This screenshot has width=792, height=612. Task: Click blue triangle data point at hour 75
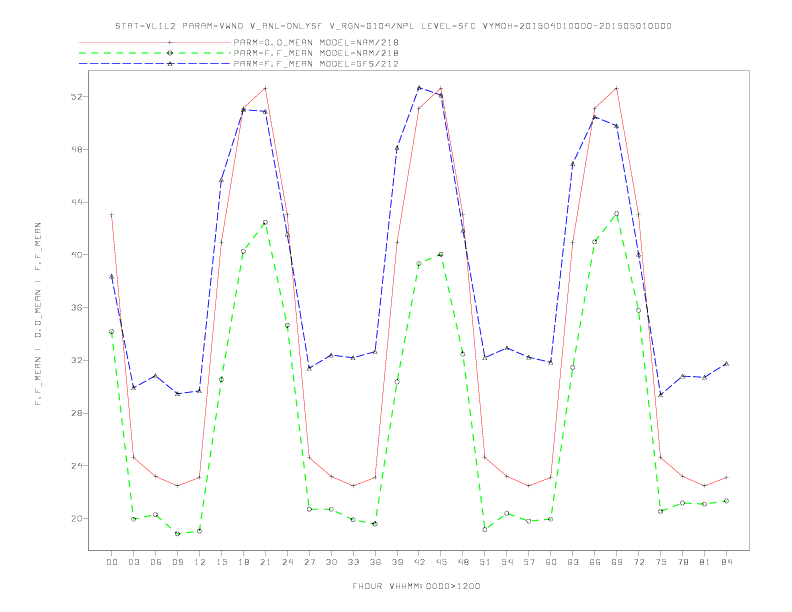(x=661, y=394)
